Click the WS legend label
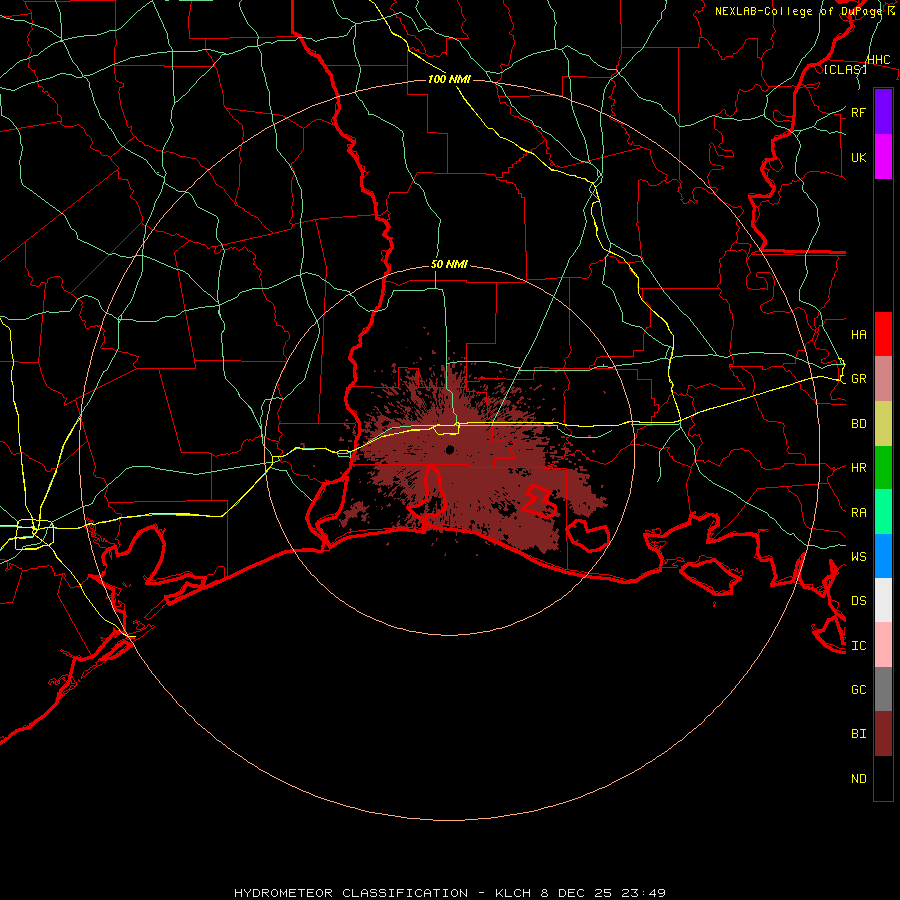The image size is (900, 900). point(858,556)
